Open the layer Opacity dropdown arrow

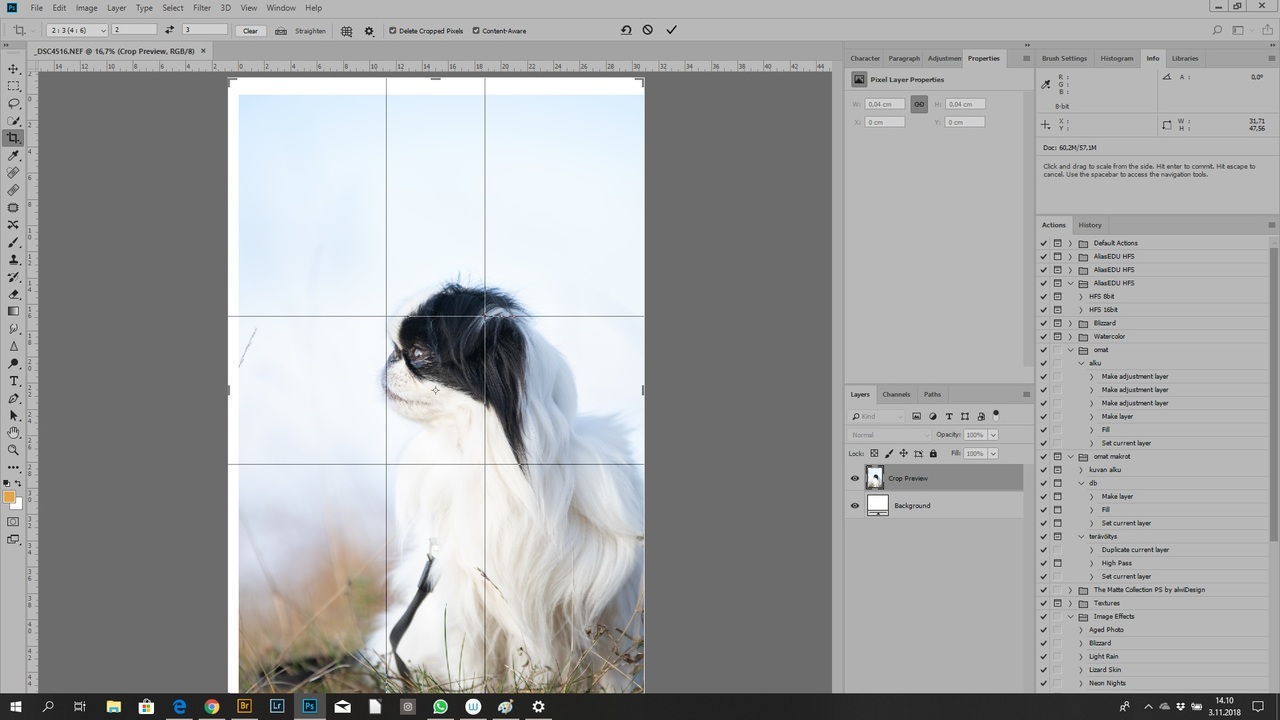(x=992, y=435)
